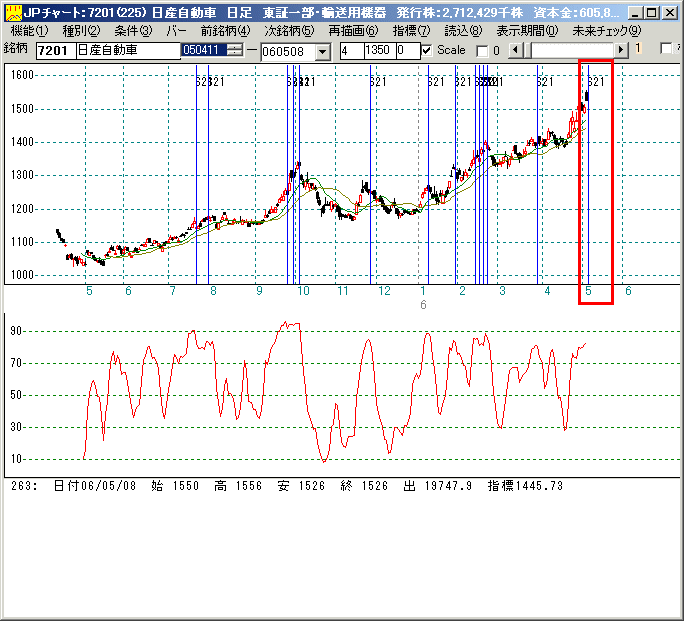
Task: Minimize the JP Chart window
Action: (x=635, y=13)
